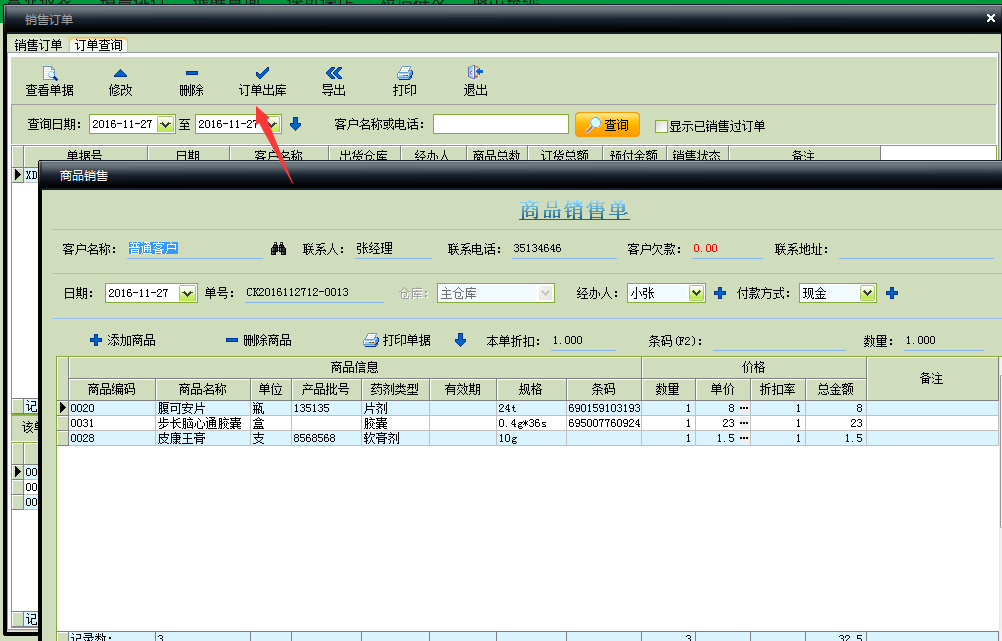Expand the 经办人 小张 dropdown
The image size is (1002, 641).
point(697,293)
